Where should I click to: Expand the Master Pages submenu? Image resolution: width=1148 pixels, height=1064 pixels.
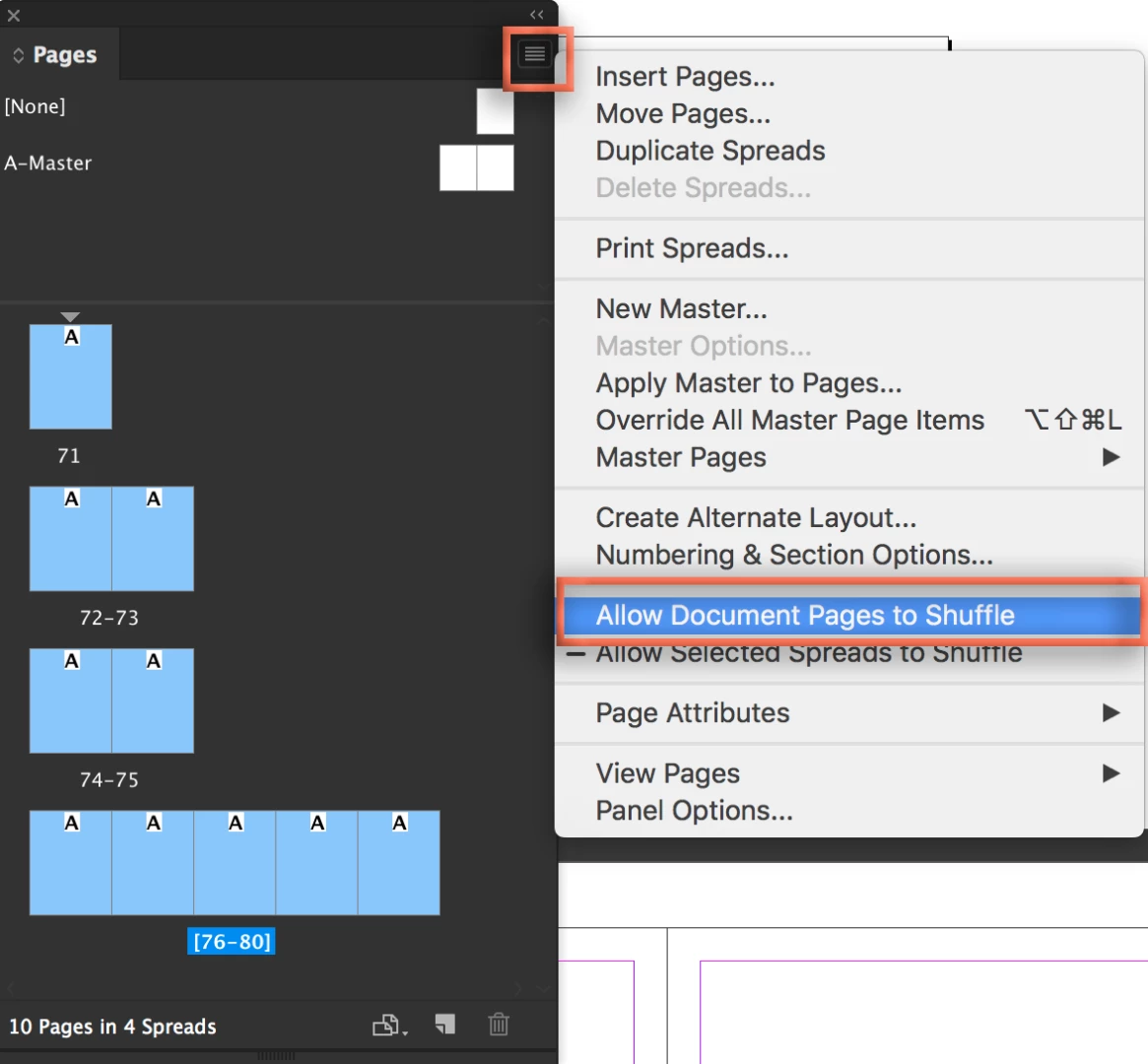point(849,457)
